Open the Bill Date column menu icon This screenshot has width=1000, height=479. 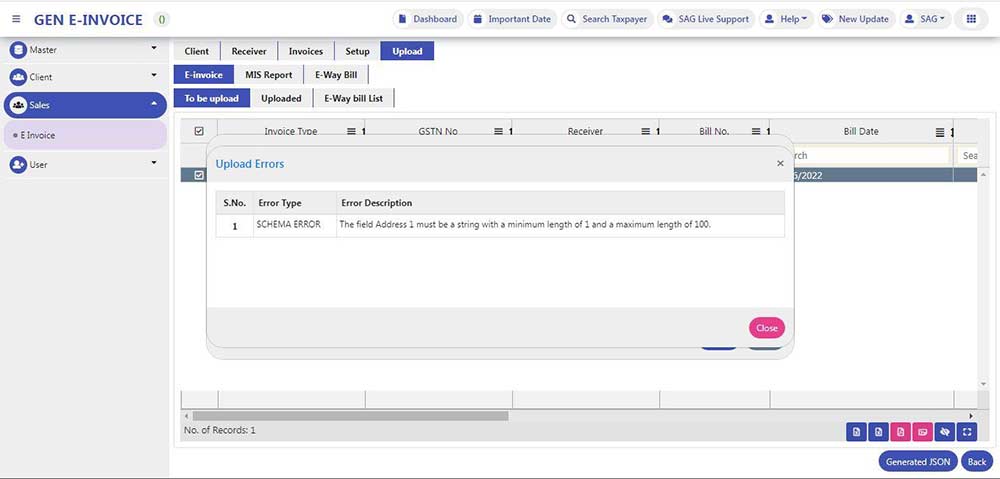tap(939, 132)
